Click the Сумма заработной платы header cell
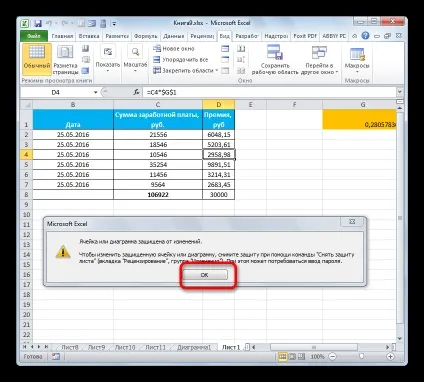 (158, 119)
